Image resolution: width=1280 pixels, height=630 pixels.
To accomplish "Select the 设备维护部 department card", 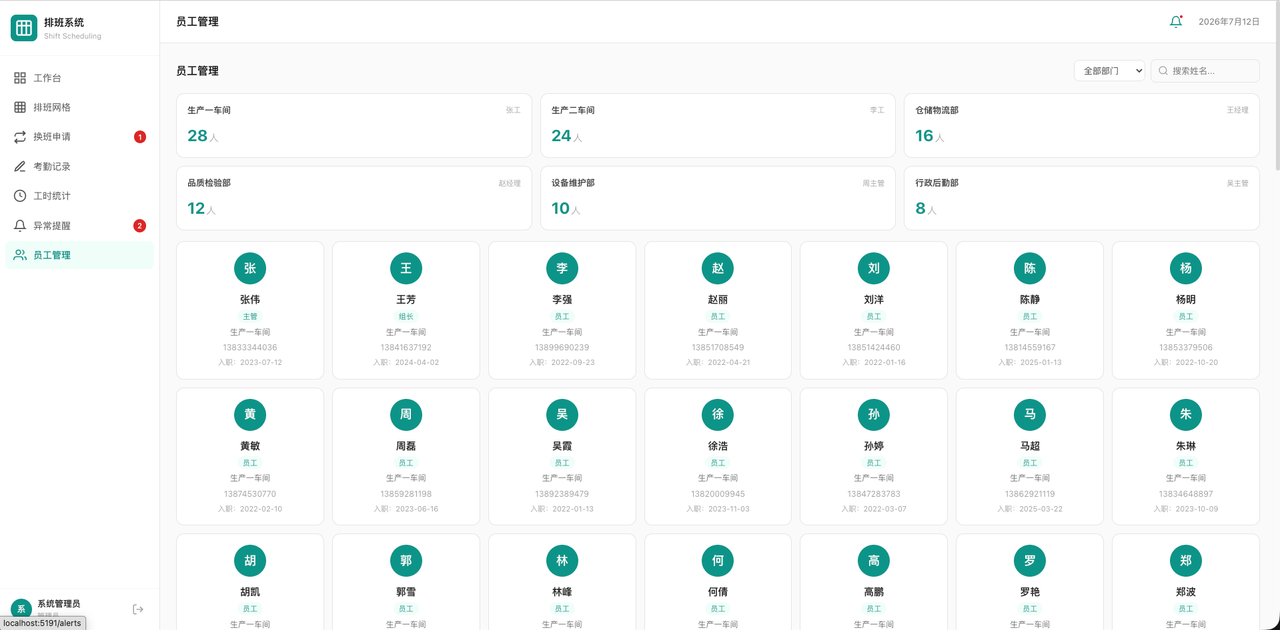I will point(718,198).
